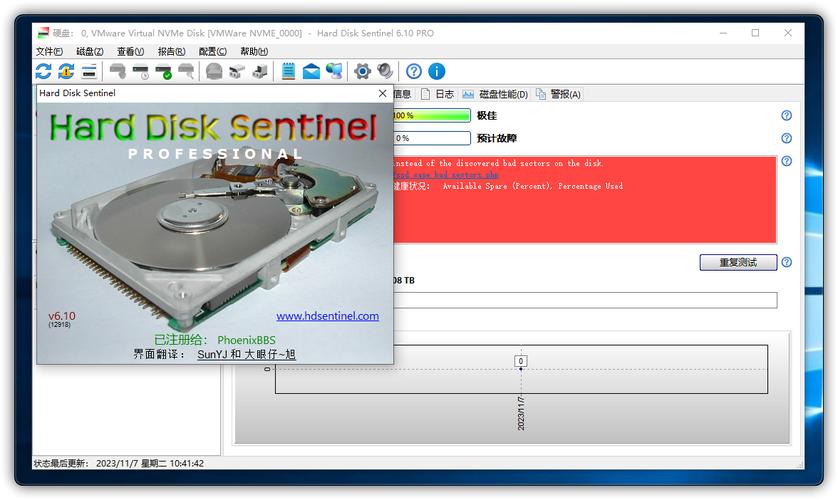
Task: Switch to the 磁盘性能(D) tab
Action: (495, 95)
